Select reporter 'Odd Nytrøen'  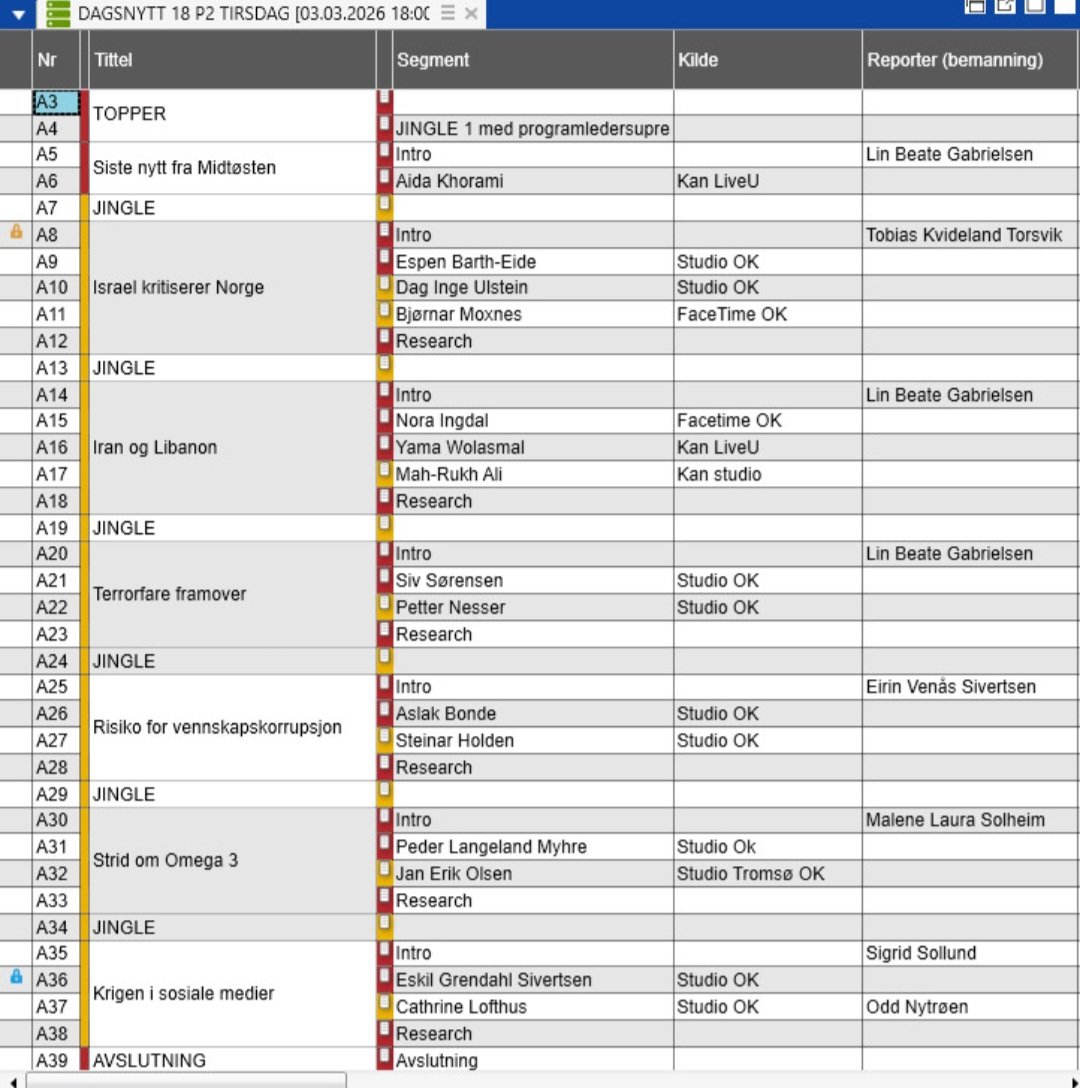click(970, 1007)
